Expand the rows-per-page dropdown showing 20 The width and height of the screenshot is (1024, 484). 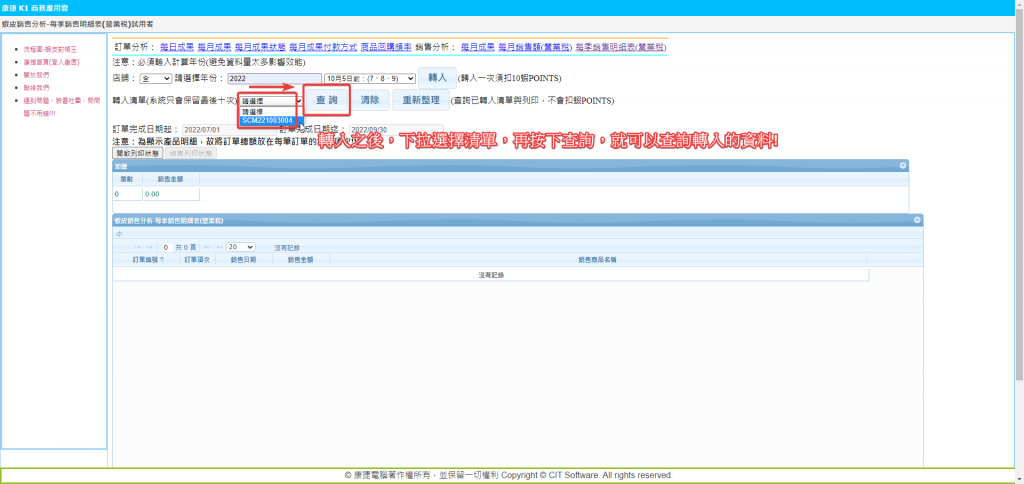point(240,246)
